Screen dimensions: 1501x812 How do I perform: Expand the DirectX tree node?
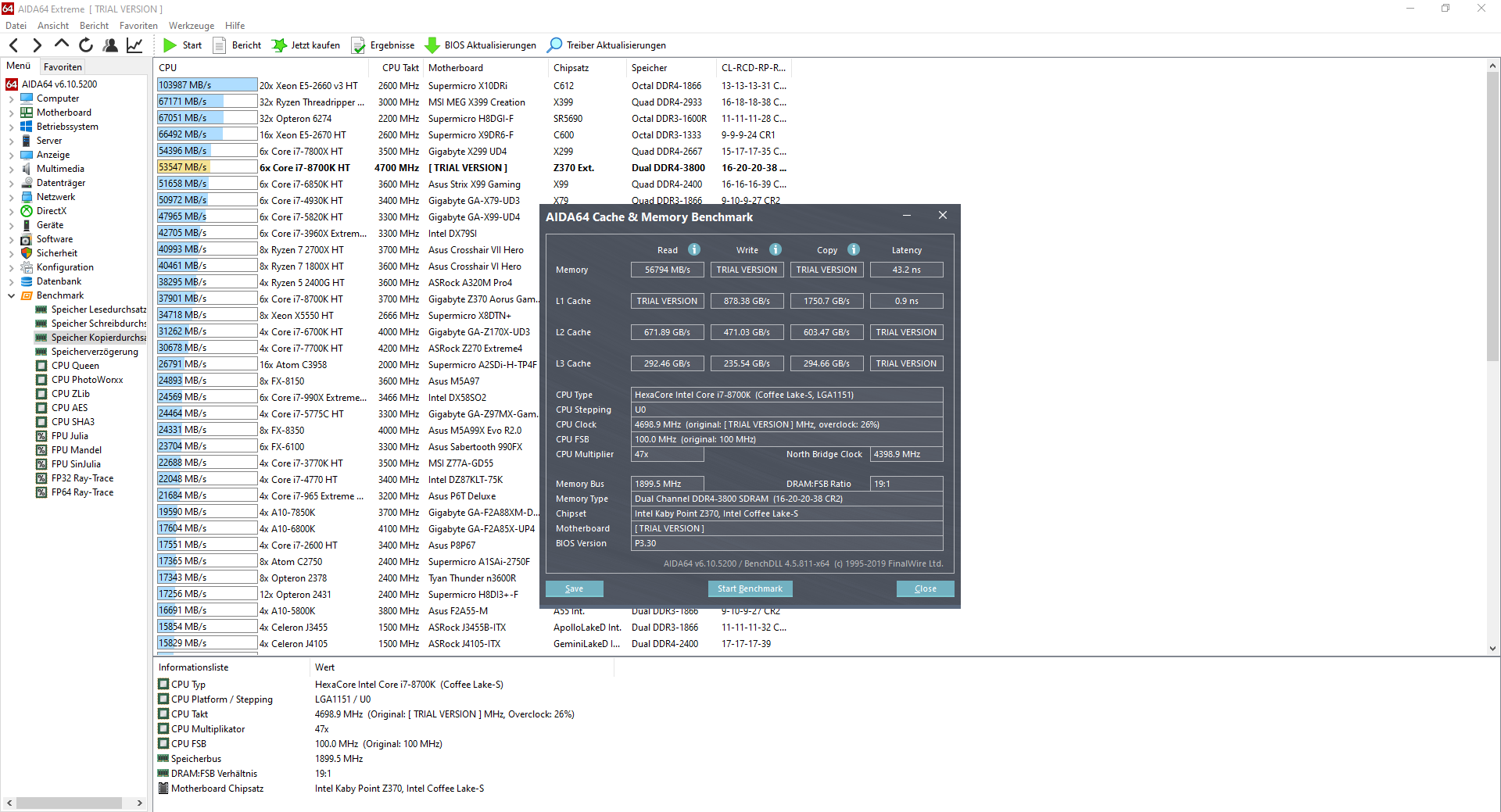[x=11, y=212]
